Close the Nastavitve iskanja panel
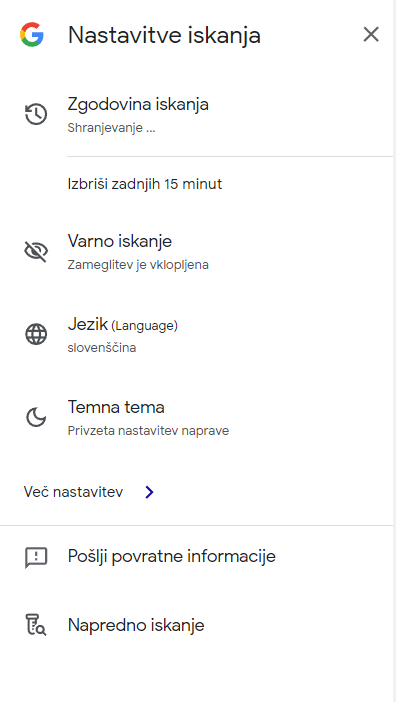 coord(371,34)
